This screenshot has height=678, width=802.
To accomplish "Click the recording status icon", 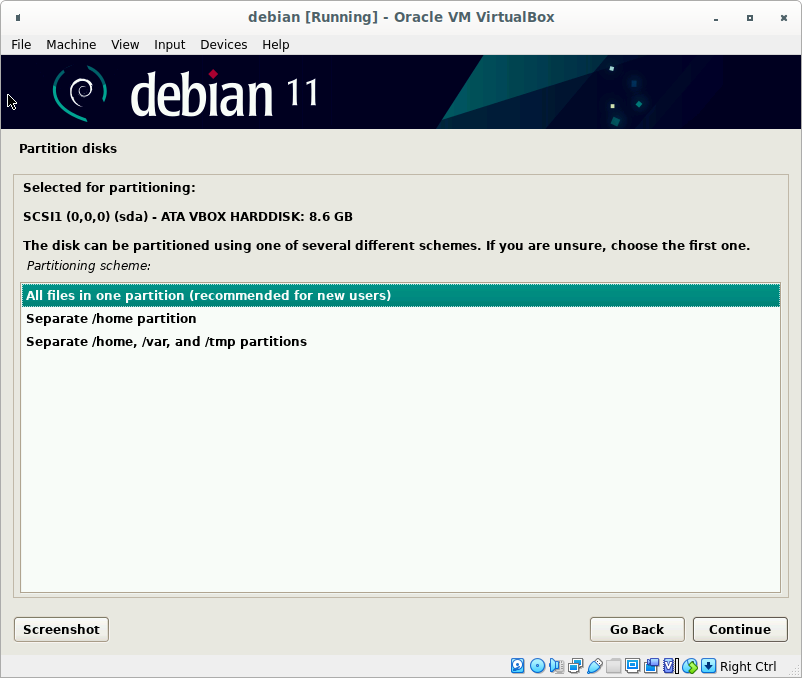I will coord(651,666).
